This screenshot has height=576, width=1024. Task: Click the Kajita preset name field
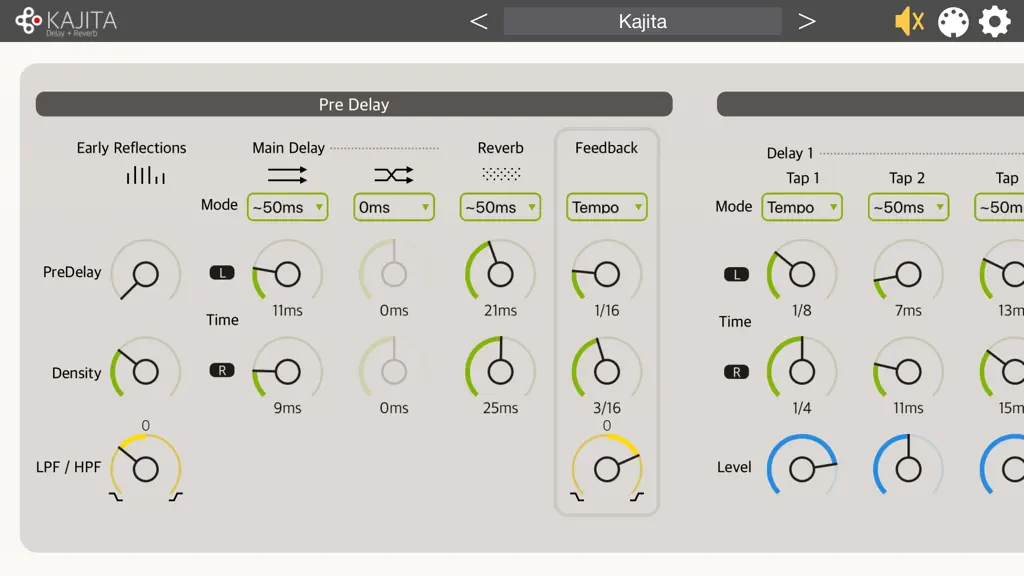(643, 22)
